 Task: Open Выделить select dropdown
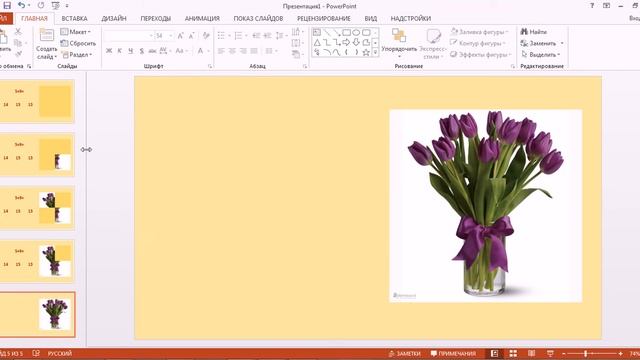(540, 54)
